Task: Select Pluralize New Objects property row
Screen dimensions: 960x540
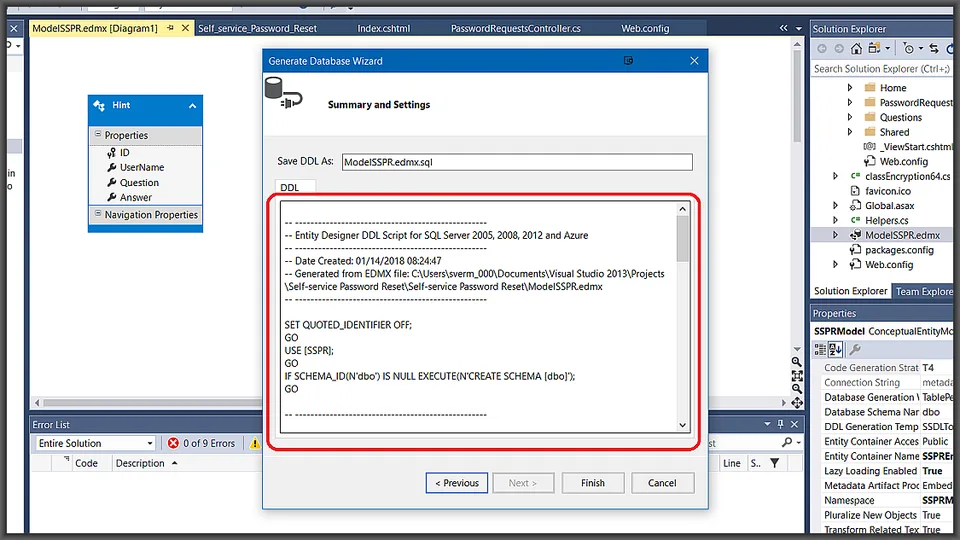Action: [x=887, y=515]
